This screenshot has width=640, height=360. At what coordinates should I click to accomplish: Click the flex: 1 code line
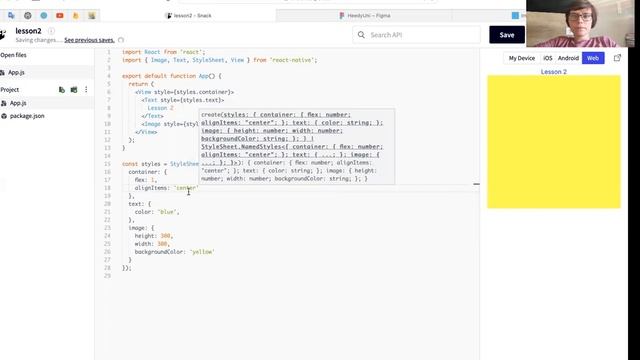(x=146, y=180)
